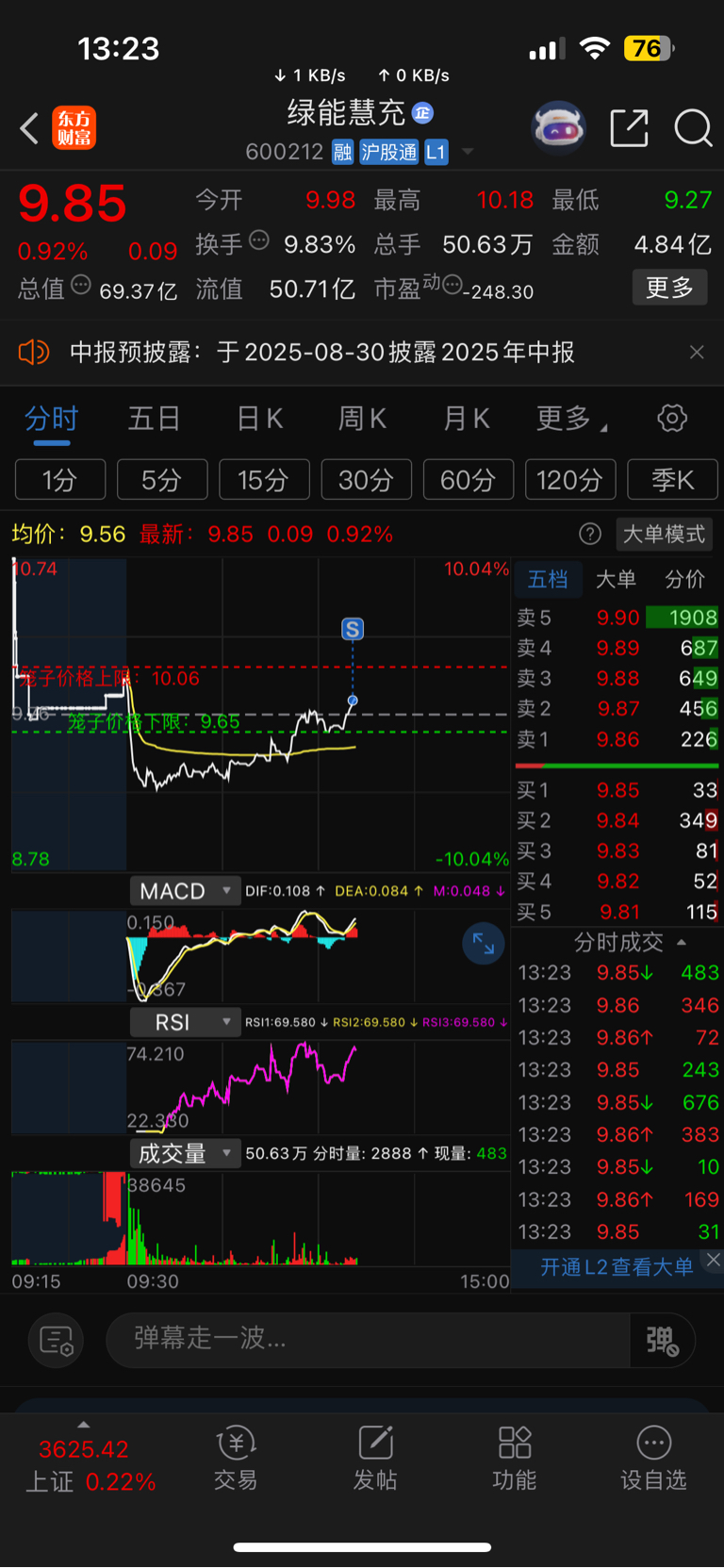Open the MACD indicator dropdown

tap(185, 891)
